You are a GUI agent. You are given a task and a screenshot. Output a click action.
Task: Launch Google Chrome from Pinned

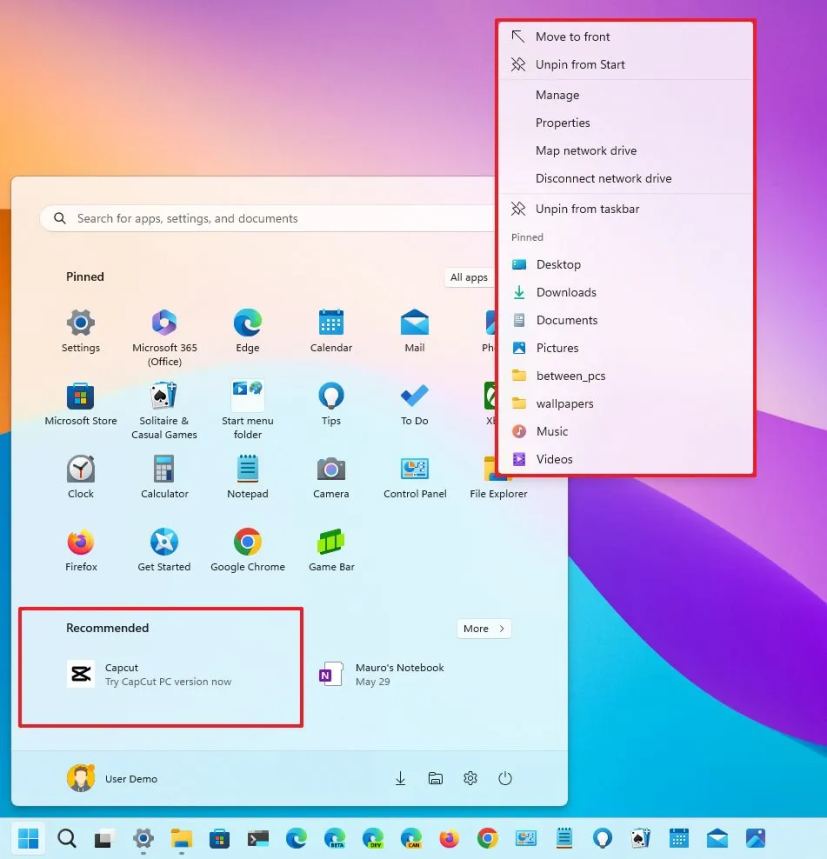point(248,550)
